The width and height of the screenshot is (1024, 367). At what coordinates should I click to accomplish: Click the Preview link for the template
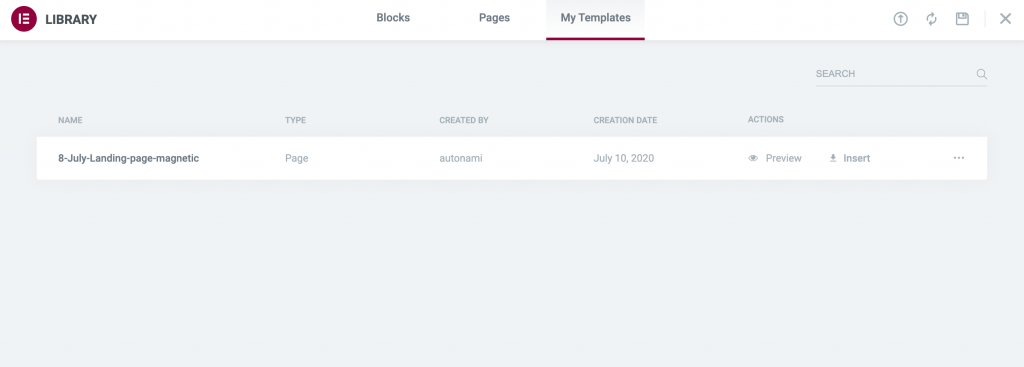click(x=783, y=158)
